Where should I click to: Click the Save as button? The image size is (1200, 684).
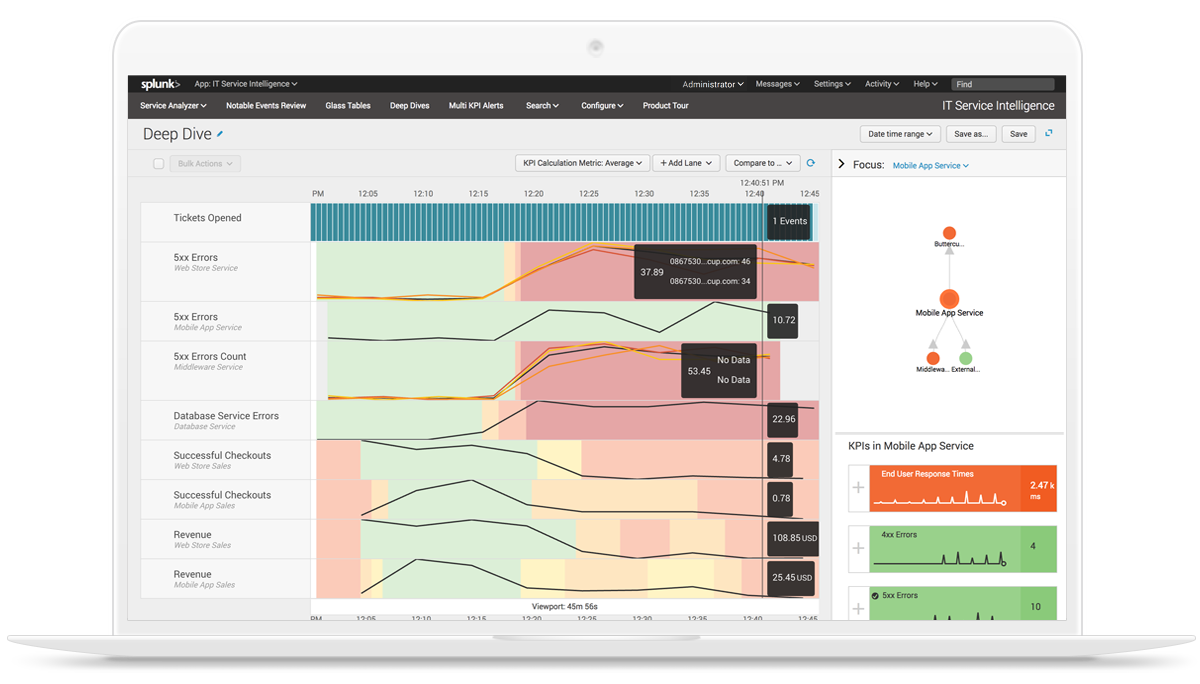click(971, 133)
